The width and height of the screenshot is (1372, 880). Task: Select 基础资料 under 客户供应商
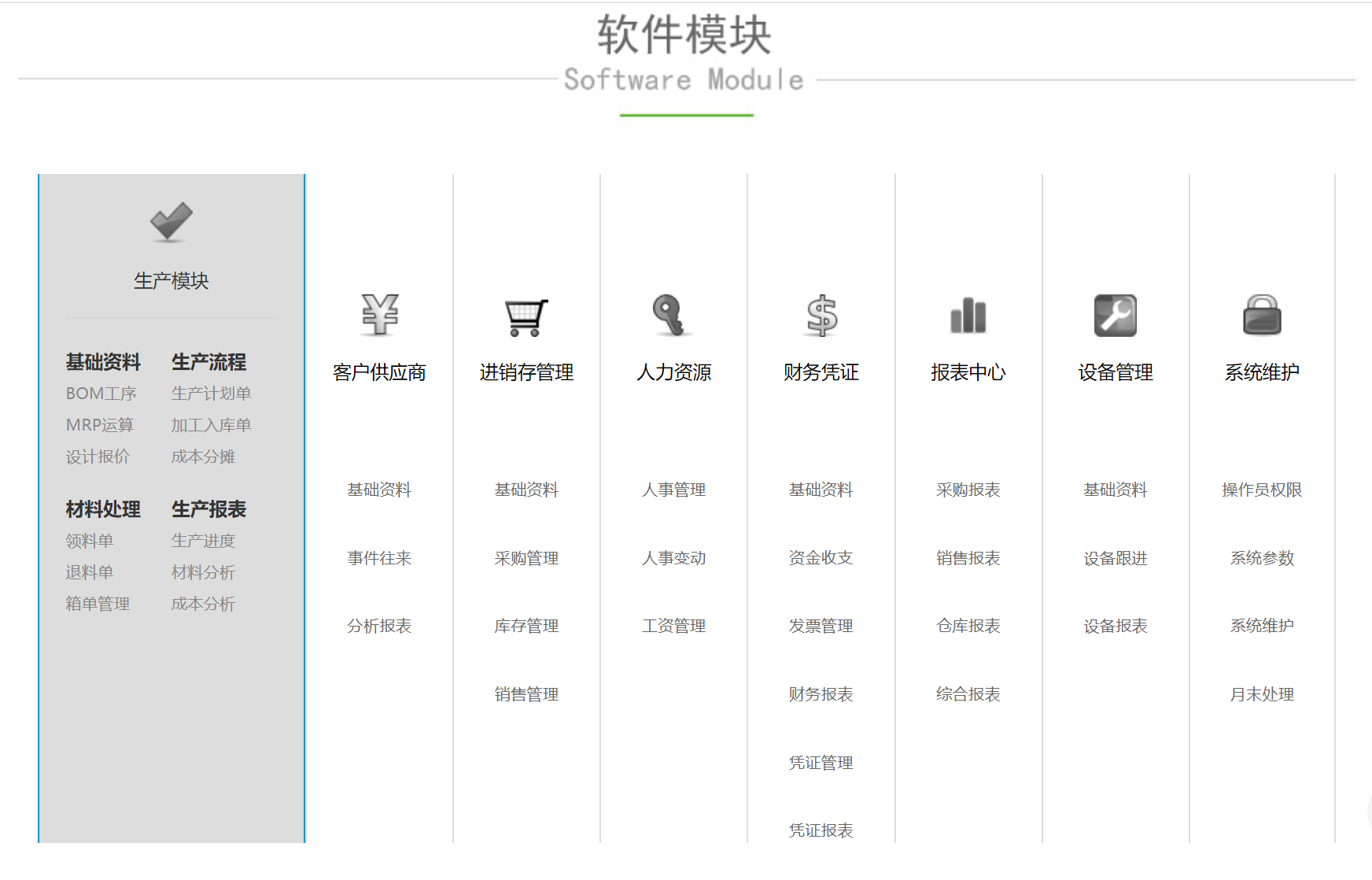point(379,490)
